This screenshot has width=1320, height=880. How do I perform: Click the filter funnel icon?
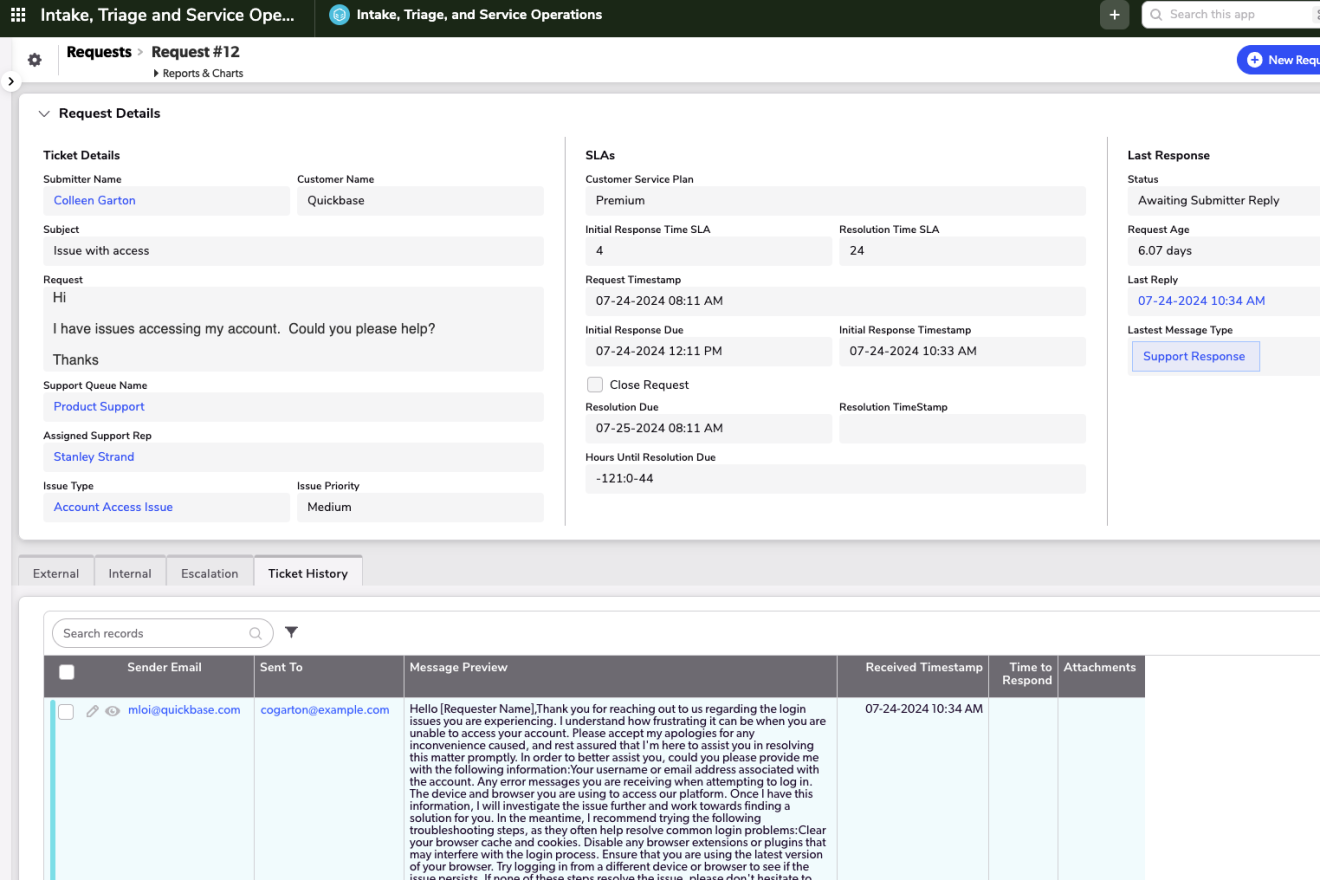tap(291, 632)
